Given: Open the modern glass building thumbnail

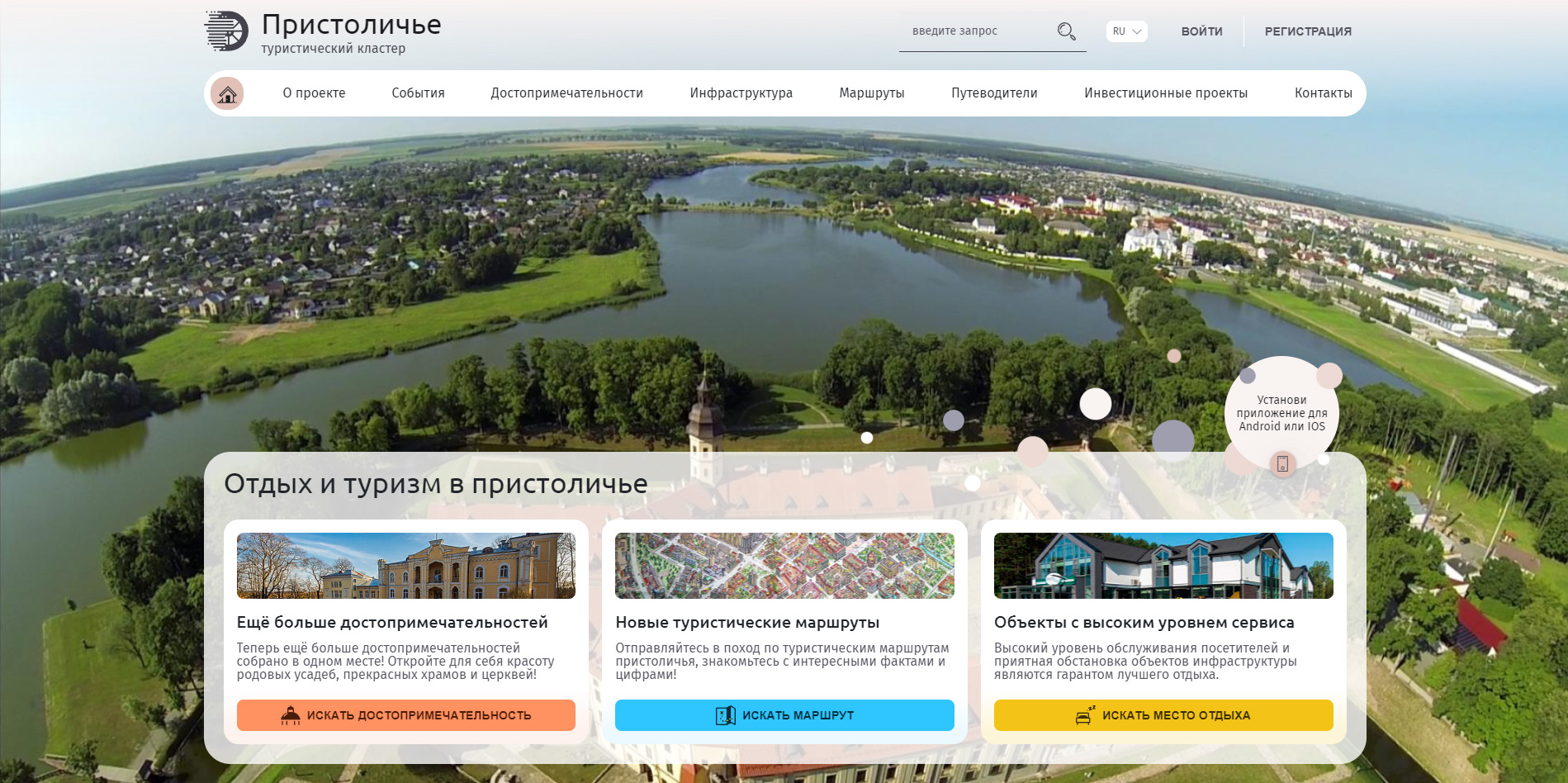Looking at the screenshot, I should pyautogui.click(x=1163, y=566).
